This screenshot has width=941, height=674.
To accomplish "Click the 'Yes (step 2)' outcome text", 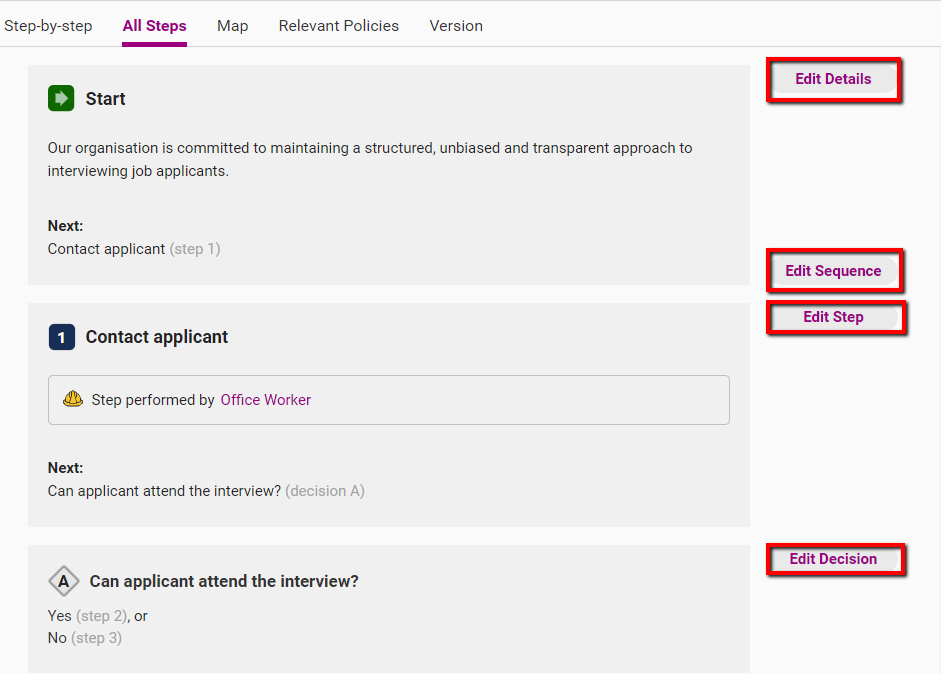I will click(x=87, y=616).
